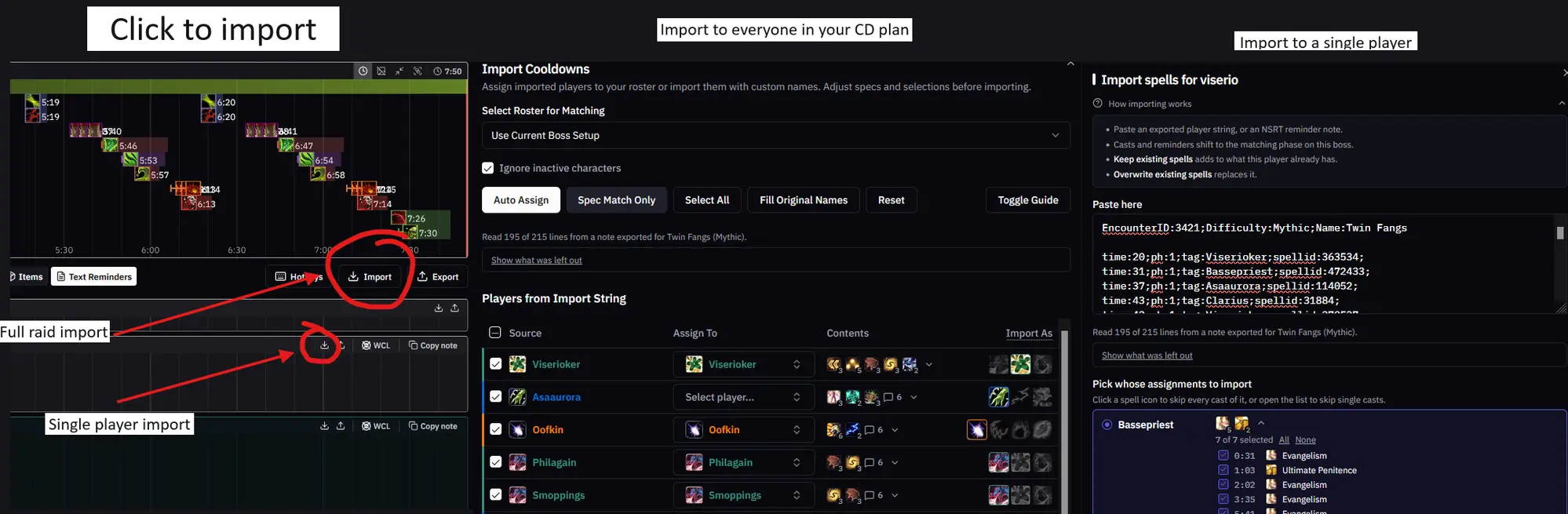The width and height of the screenshot is (1568, 514).
Task: Uncheck the Asaaurora row checkbox
Action: (x=495, y=397)
